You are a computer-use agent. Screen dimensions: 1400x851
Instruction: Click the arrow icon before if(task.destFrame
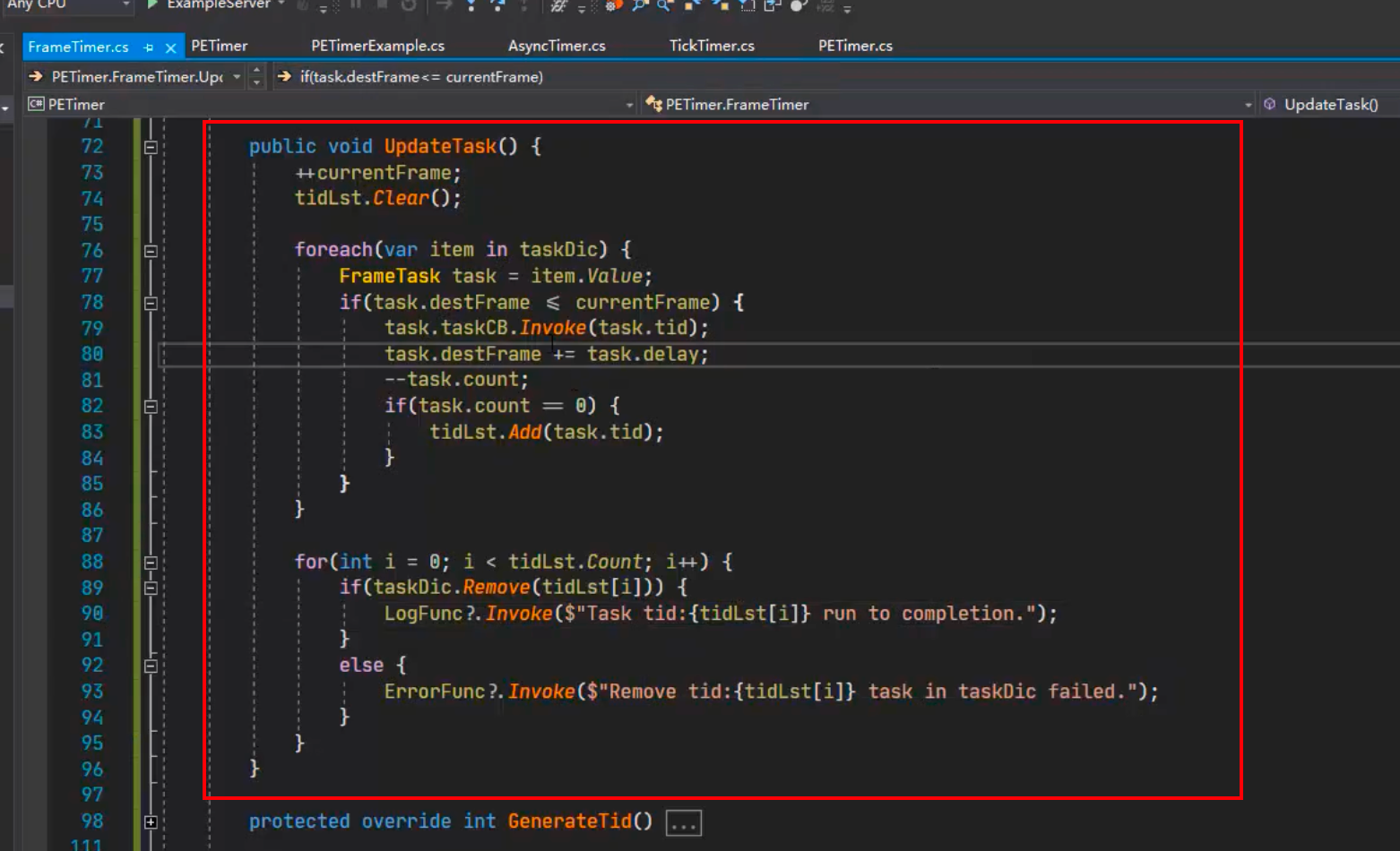(x=284, y=76)
